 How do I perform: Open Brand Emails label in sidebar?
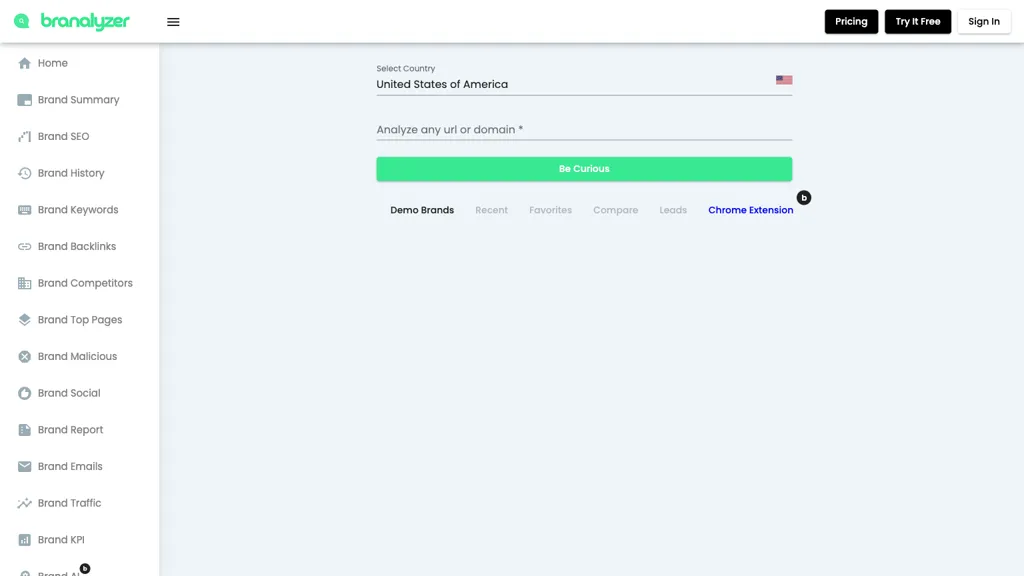[x=70, y=466]
